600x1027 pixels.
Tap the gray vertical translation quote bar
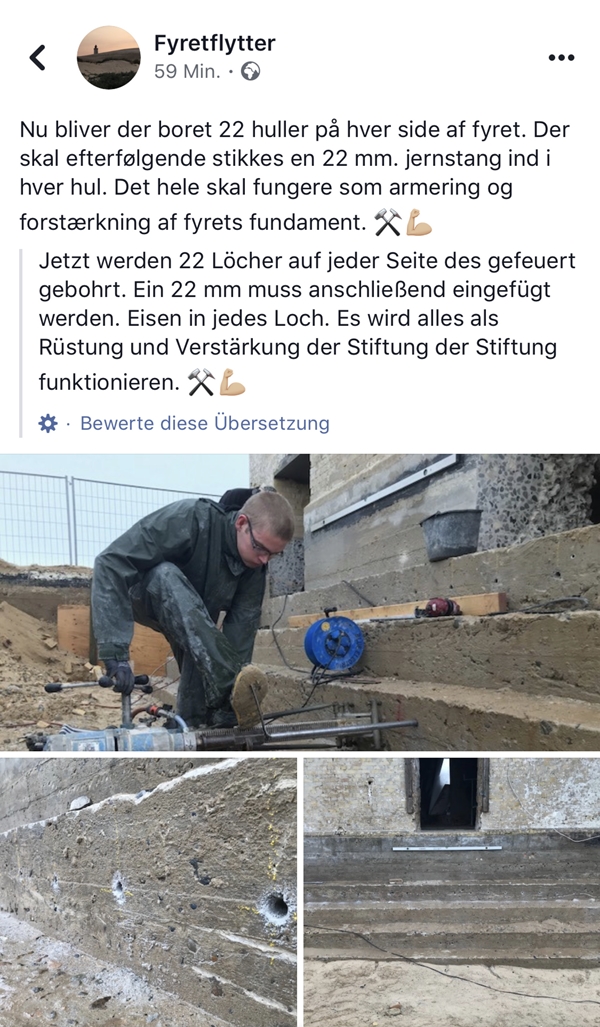tap(22, 343)
